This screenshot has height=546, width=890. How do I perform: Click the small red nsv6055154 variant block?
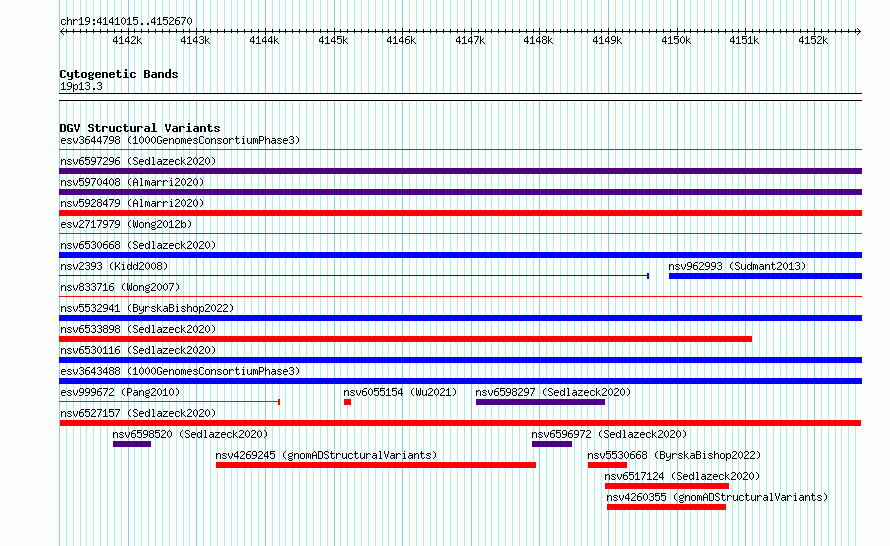[x=347, y=402]
